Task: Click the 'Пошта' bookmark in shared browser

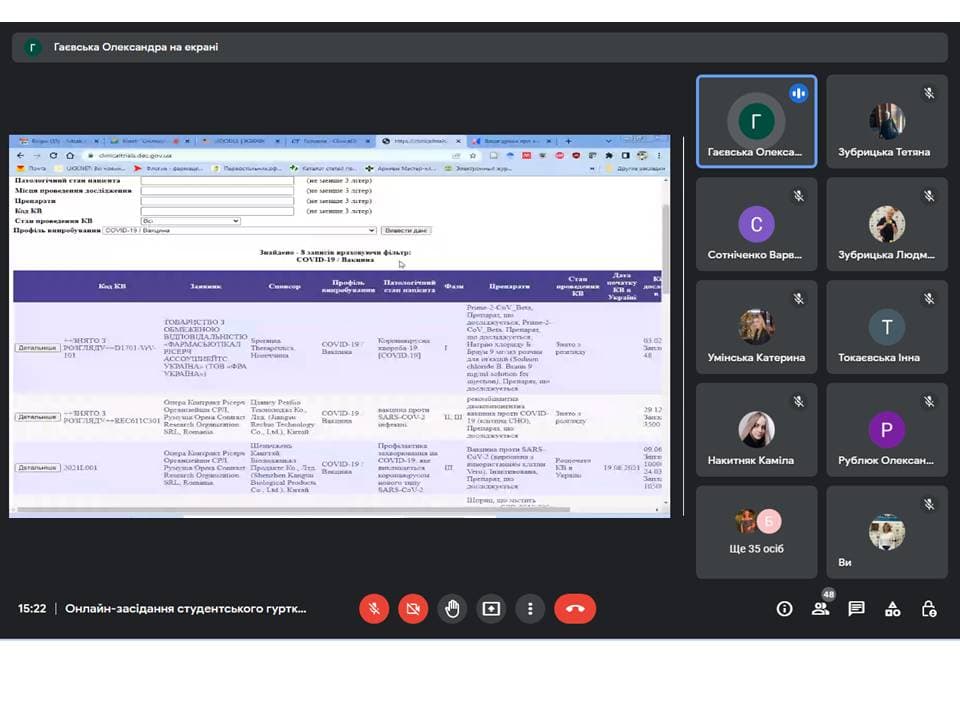Action: tap(32, 168)
